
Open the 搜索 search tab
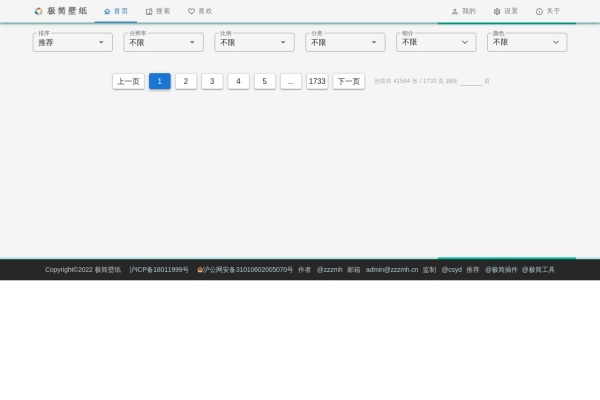pos(158,12)
